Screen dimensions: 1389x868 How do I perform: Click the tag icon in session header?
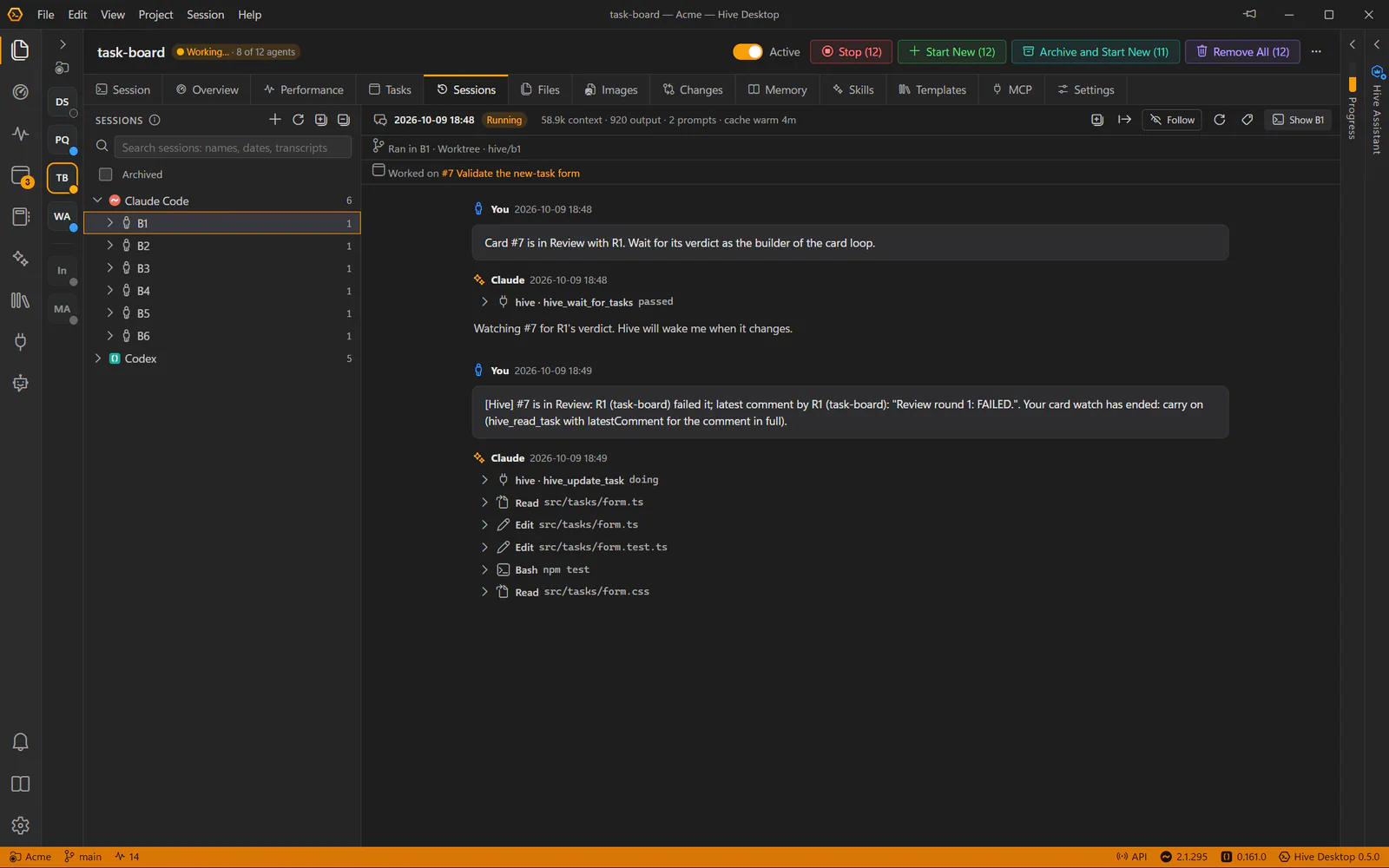coord(1247,120)
